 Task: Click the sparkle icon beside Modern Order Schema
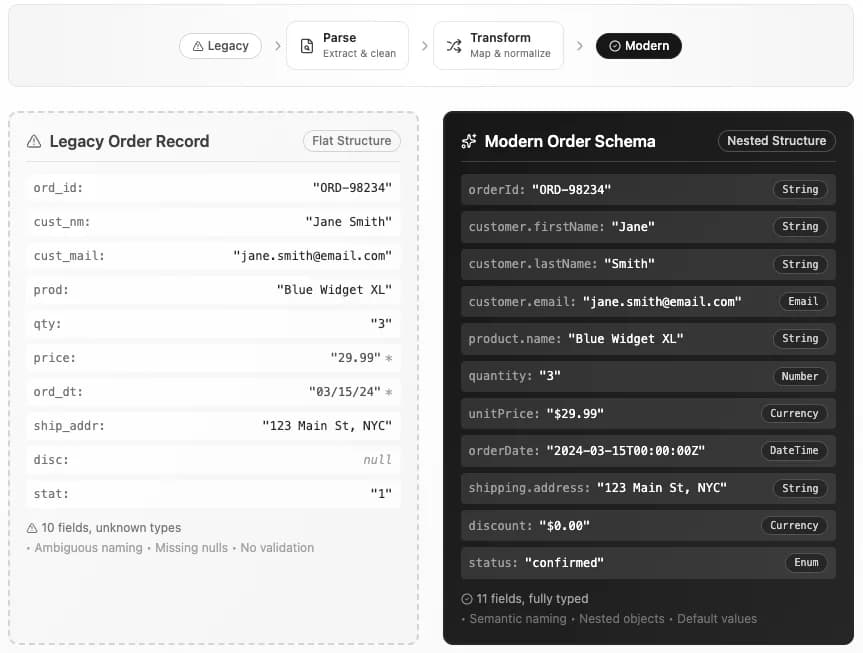[x=469, y=141]
